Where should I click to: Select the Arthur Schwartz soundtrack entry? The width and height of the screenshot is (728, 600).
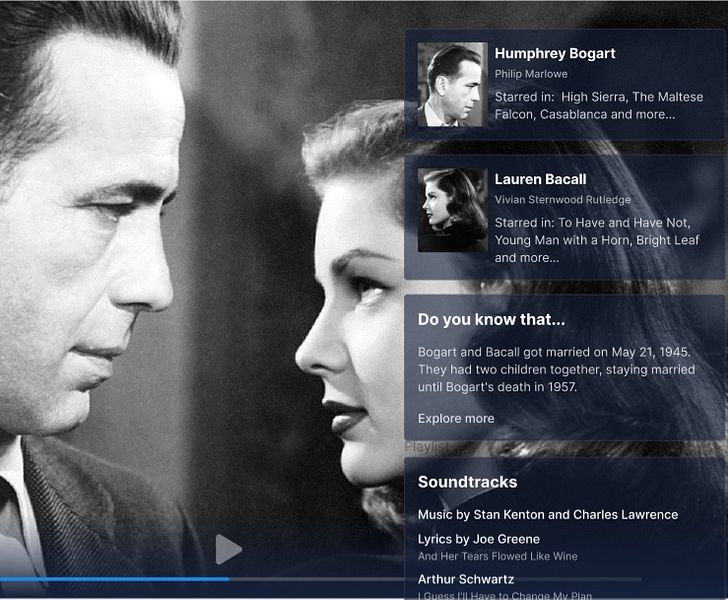pyautogui.click(x=466, y=579)
